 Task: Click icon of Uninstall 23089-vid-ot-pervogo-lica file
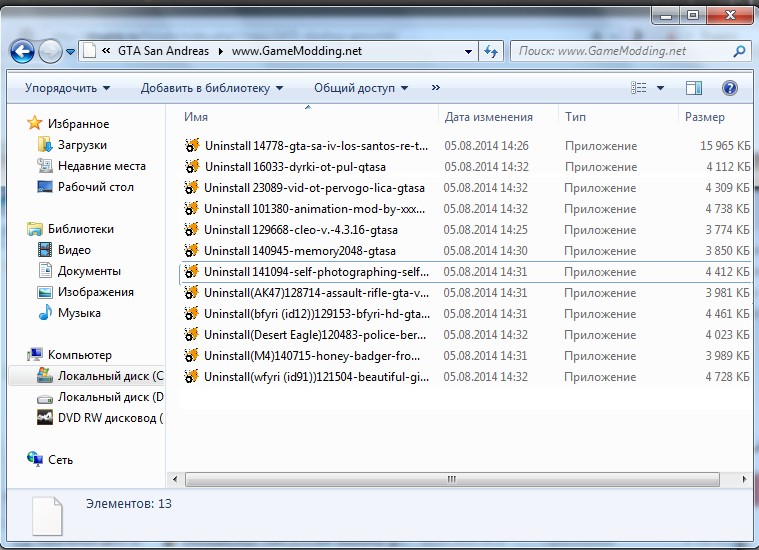pos(192,187)
